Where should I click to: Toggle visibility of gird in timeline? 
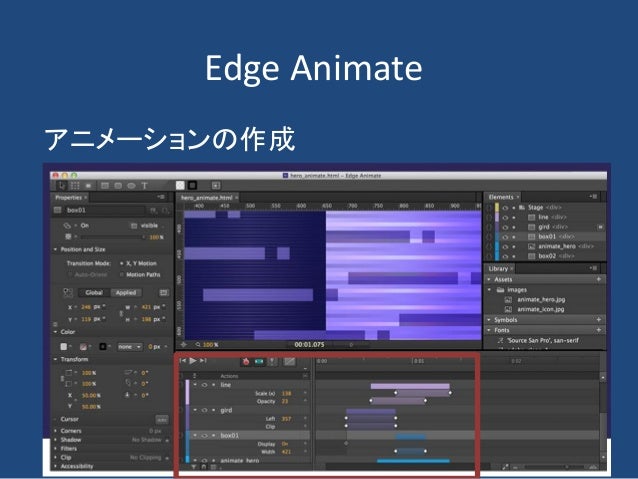coord(204,410)
